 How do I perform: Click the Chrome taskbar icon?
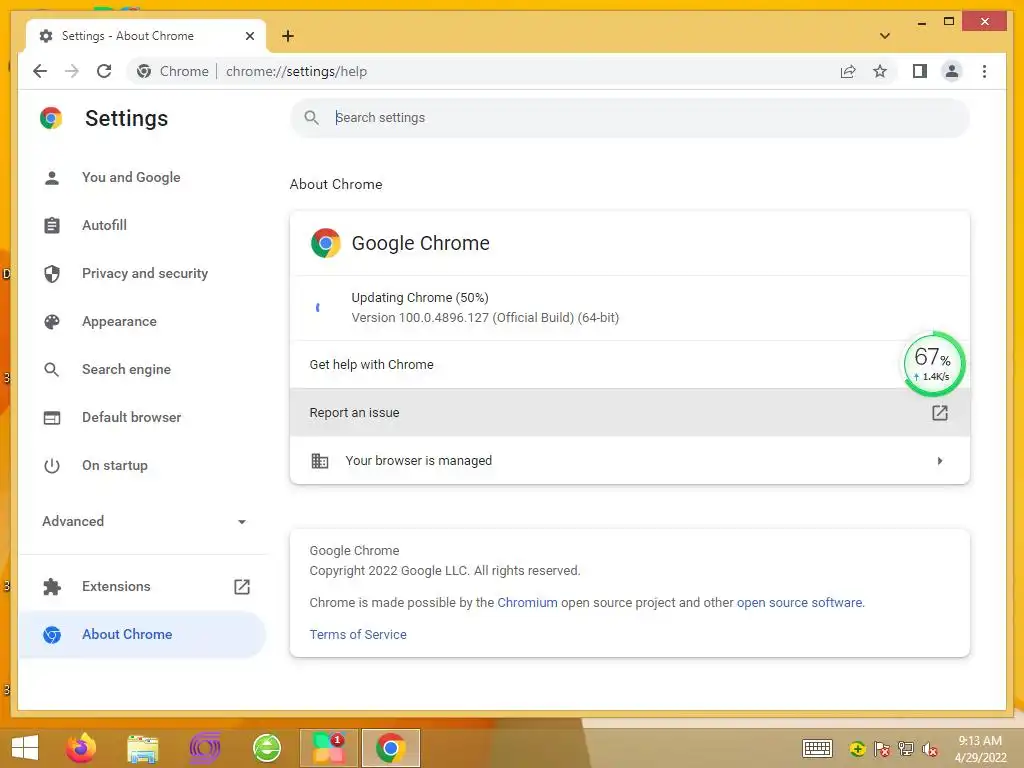pos(391,748)
